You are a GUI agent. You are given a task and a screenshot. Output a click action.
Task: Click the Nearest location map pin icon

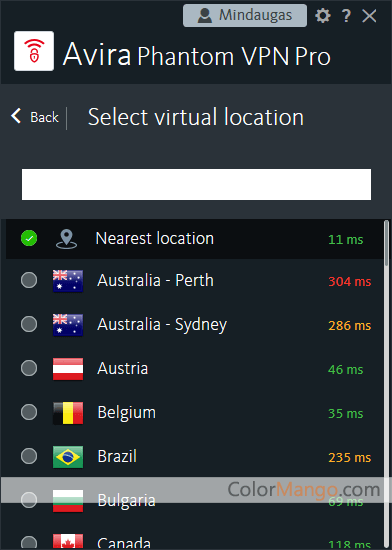click(67, 239)
